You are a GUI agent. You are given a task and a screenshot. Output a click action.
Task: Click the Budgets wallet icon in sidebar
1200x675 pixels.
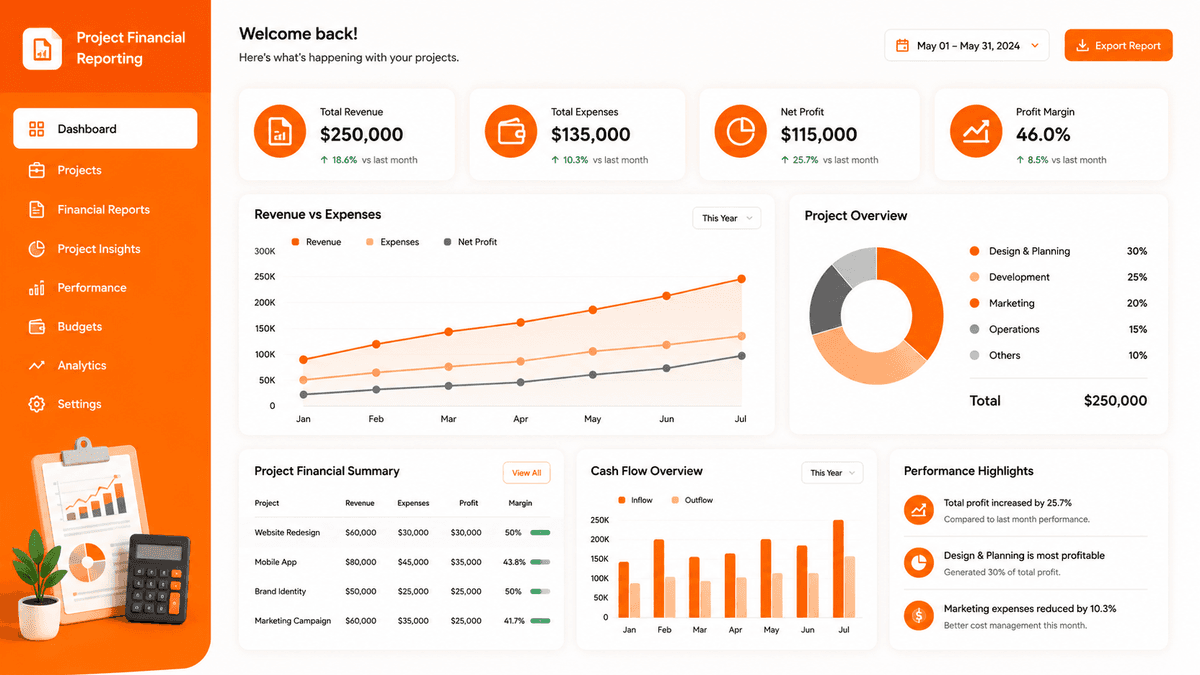37,327
